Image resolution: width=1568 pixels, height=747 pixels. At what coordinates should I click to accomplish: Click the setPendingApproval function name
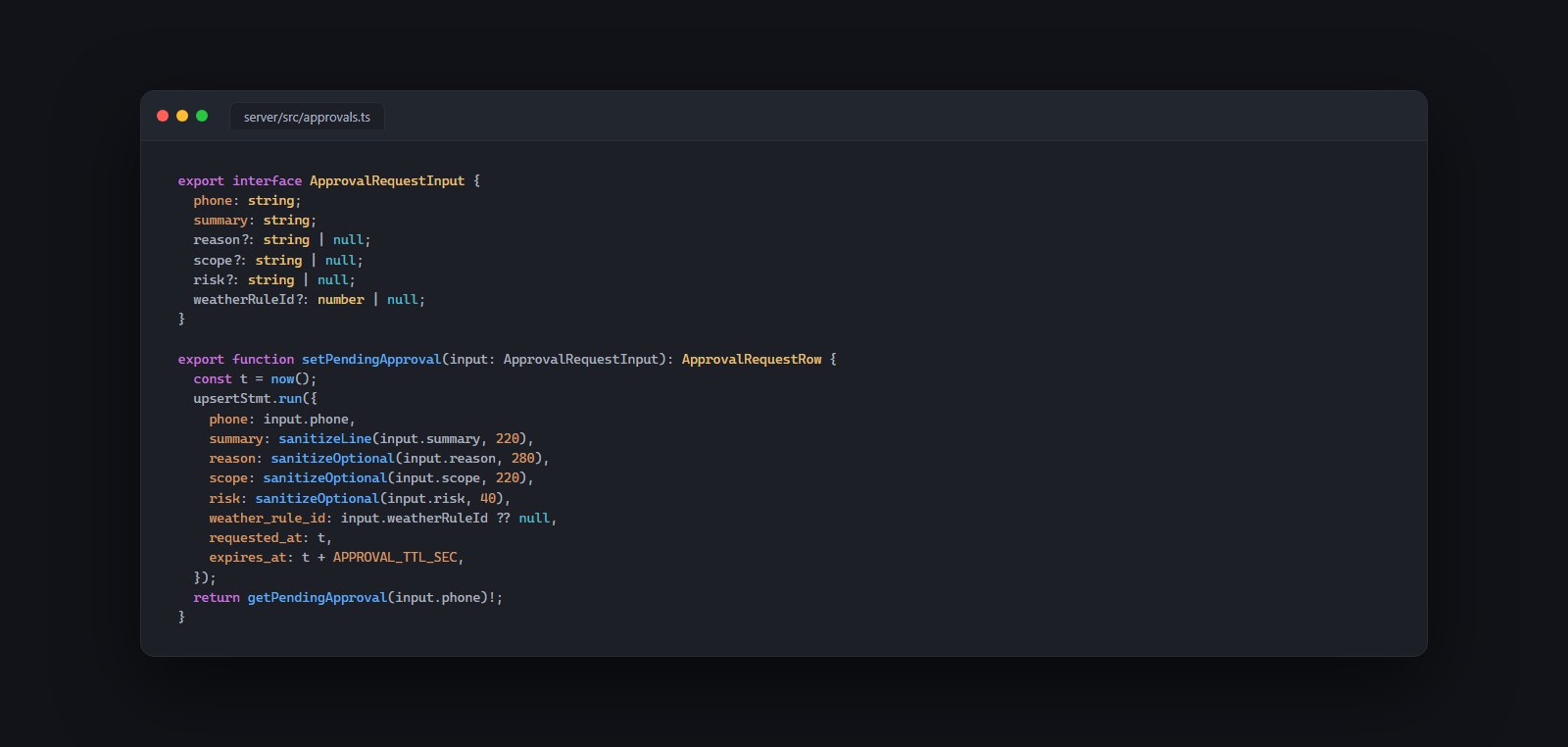[371, 359]
